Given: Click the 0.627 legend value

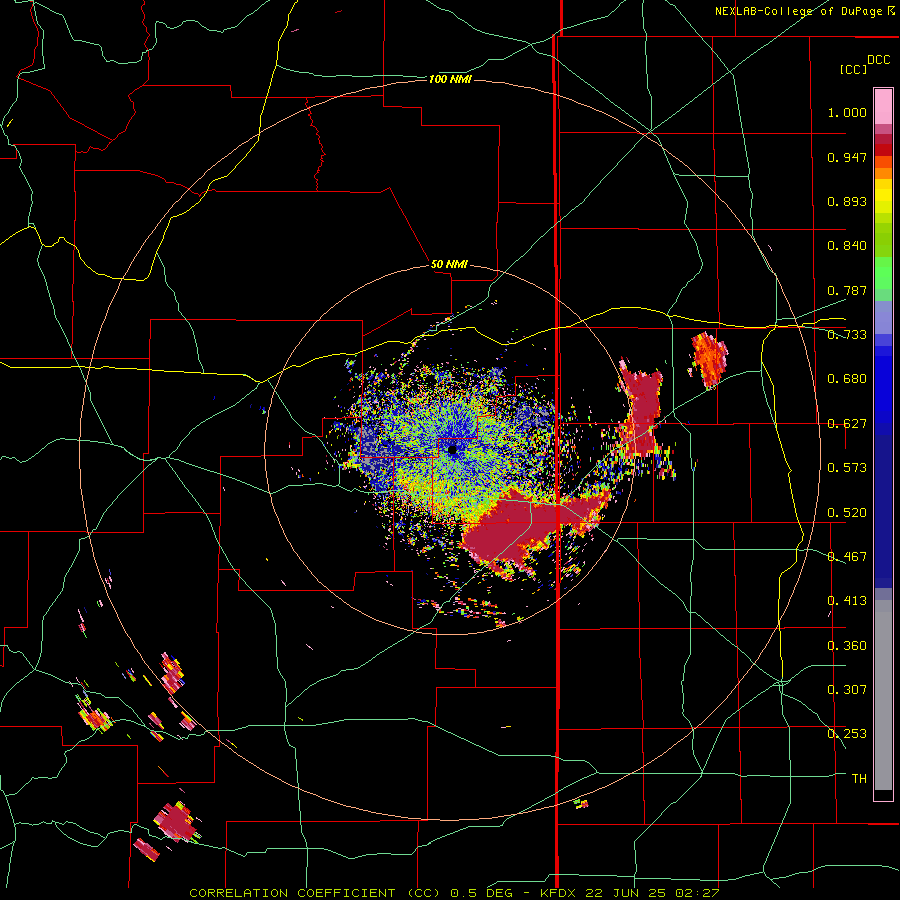Looking at the screenshot, I should pos(847,424).
